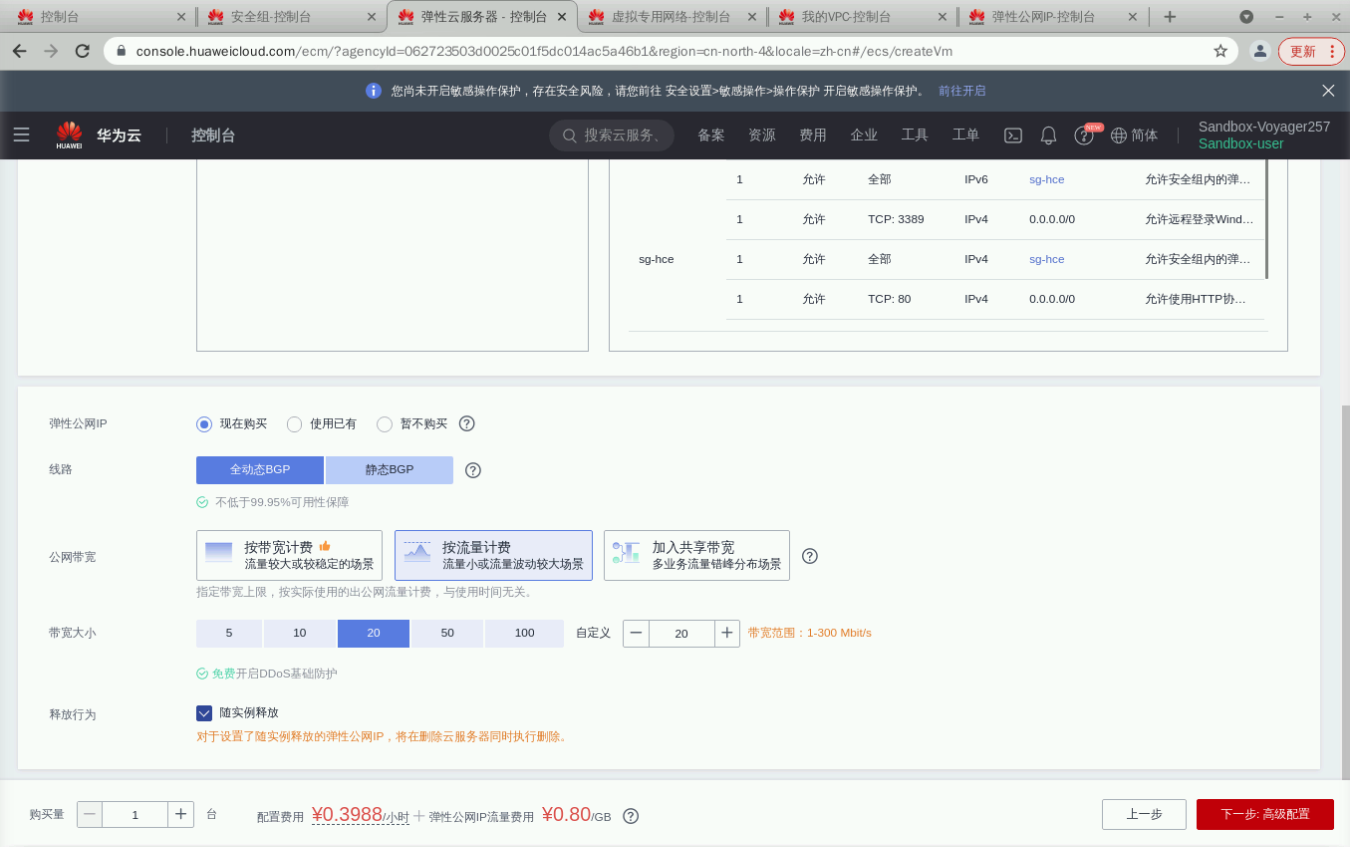Click the search magnifier in console header
Viewport: 1350px width, 847px height.
(x=570, y=135)
